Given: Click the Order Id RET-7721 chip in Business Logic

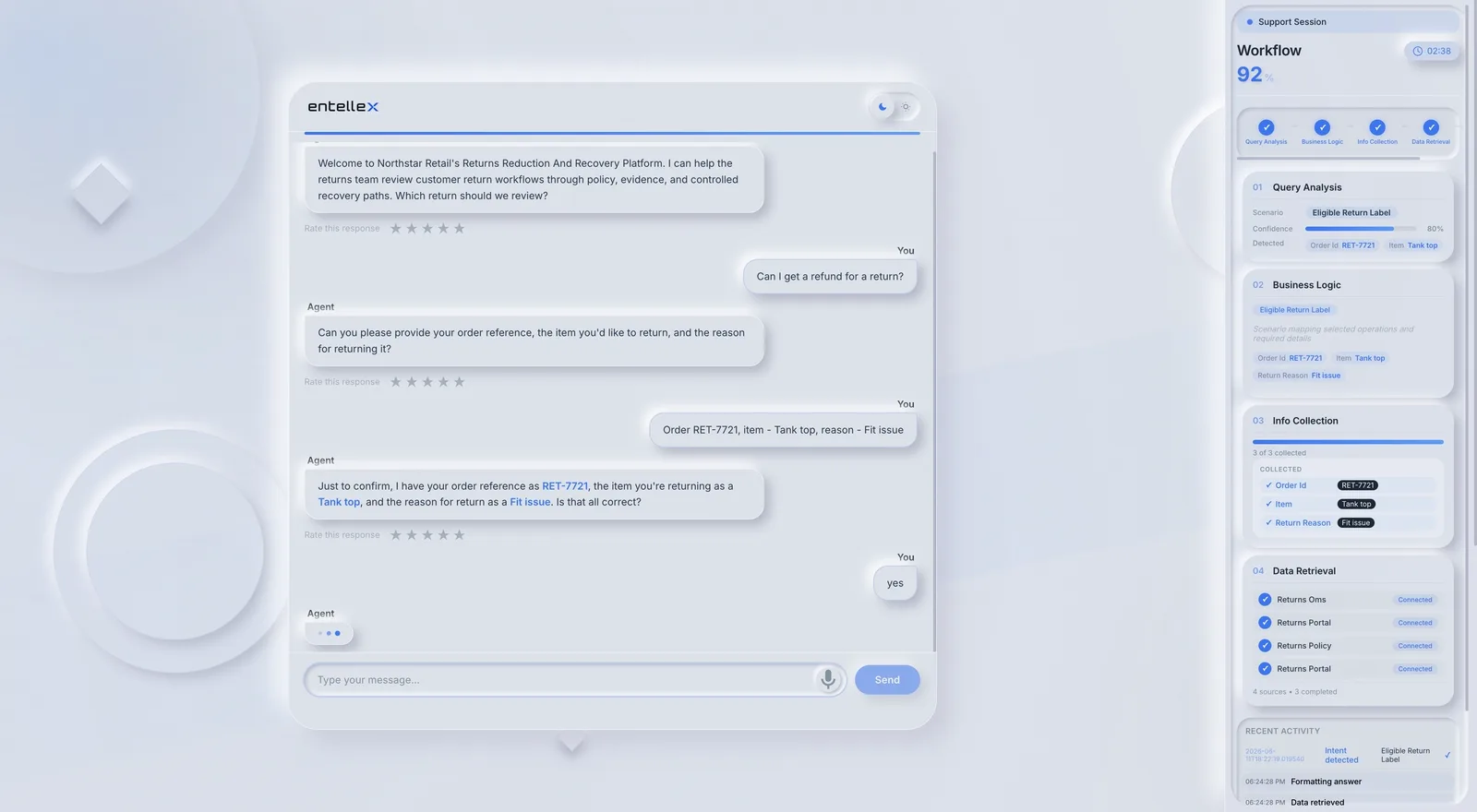Looking at the screenshot, I should (x=1290, y=358).
